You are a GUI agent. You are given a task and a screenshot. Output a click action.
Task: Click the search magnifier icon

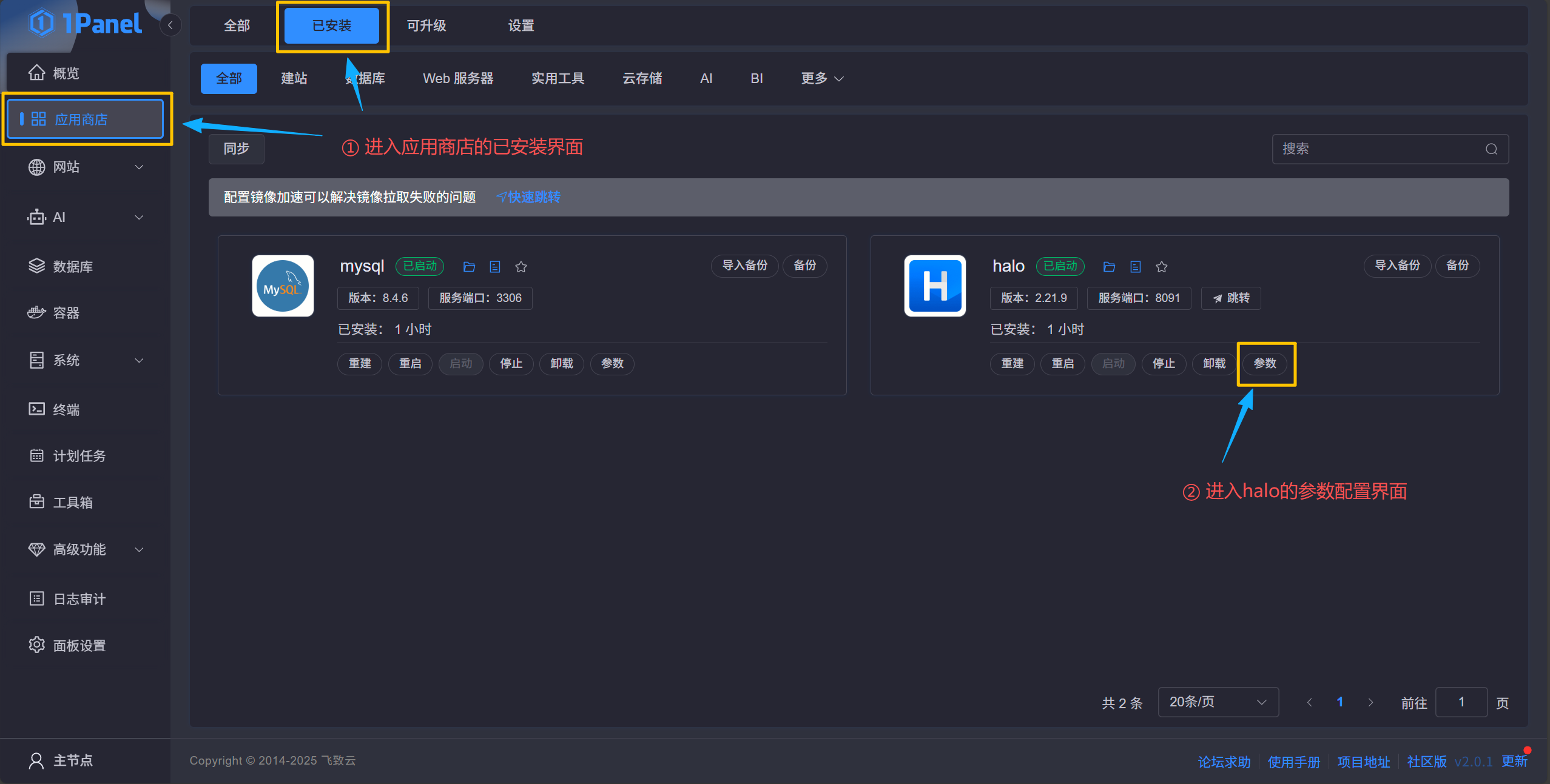(1492, 149)
